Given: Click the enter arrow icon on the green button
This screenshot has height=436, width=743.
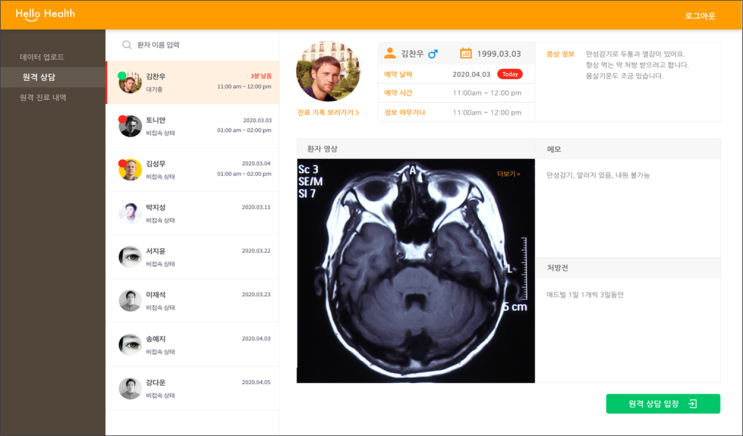Looking at the screenshot, I should 692,404.
